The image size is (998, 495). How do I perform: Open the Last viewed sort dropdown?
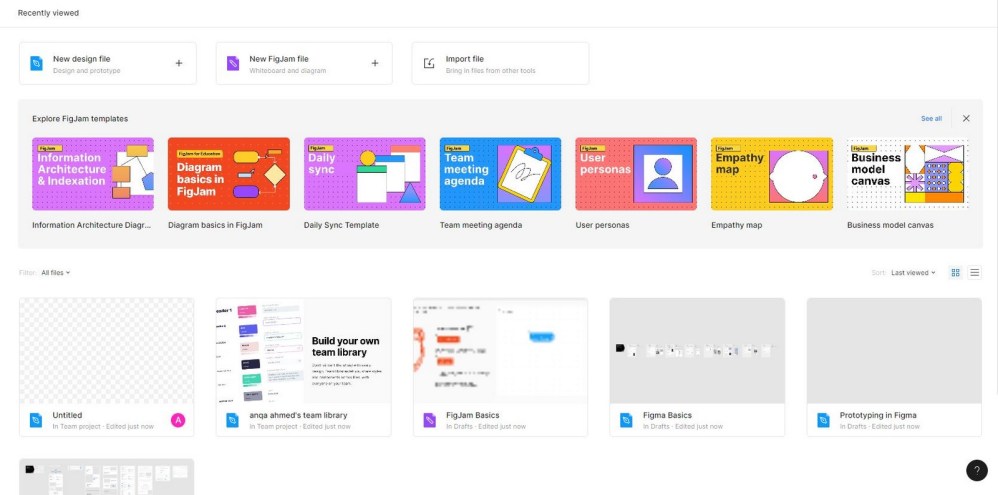coord(913,272)
